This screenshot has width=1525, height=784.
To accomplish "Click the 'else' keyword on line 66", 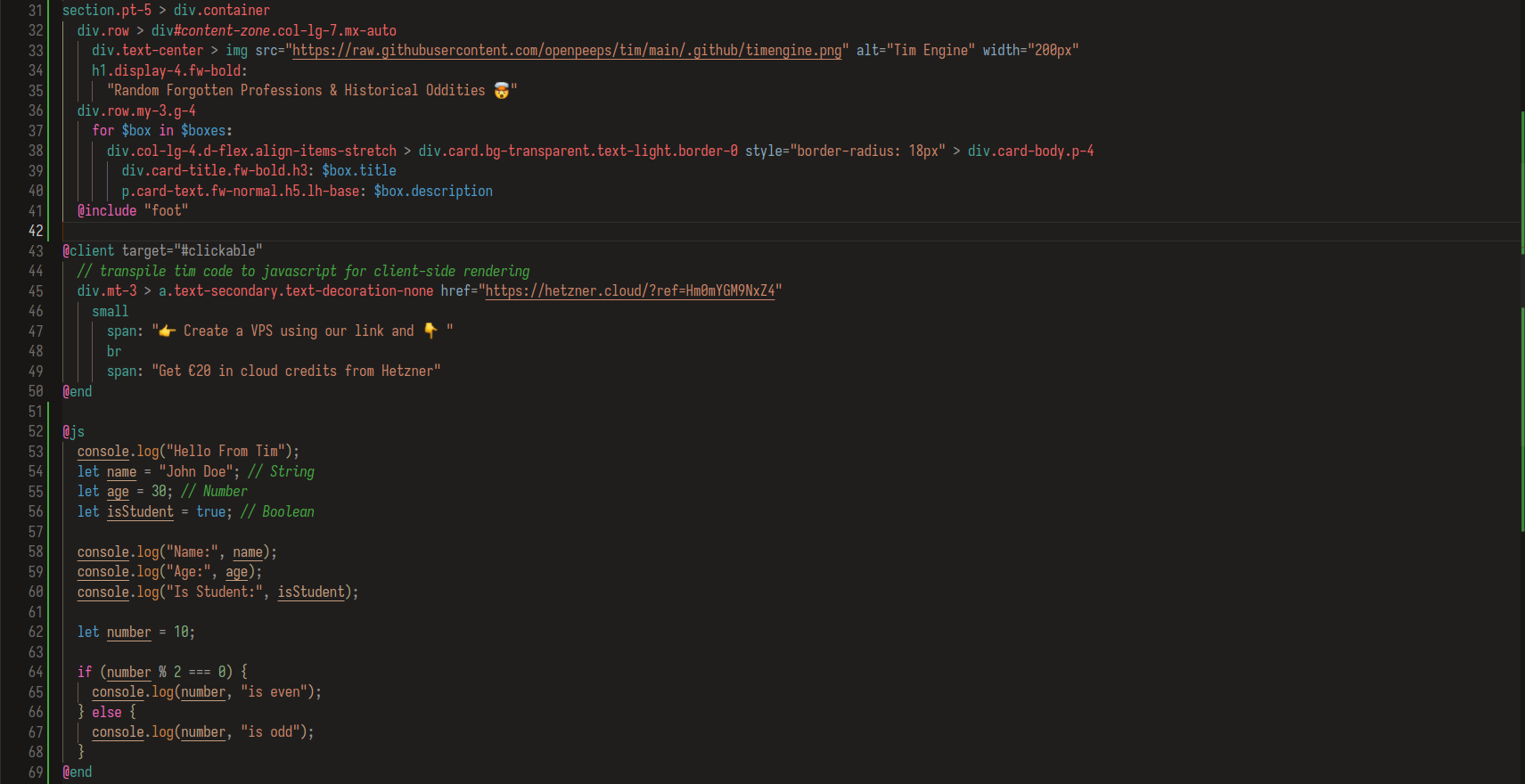I will [x=107, y=713].
